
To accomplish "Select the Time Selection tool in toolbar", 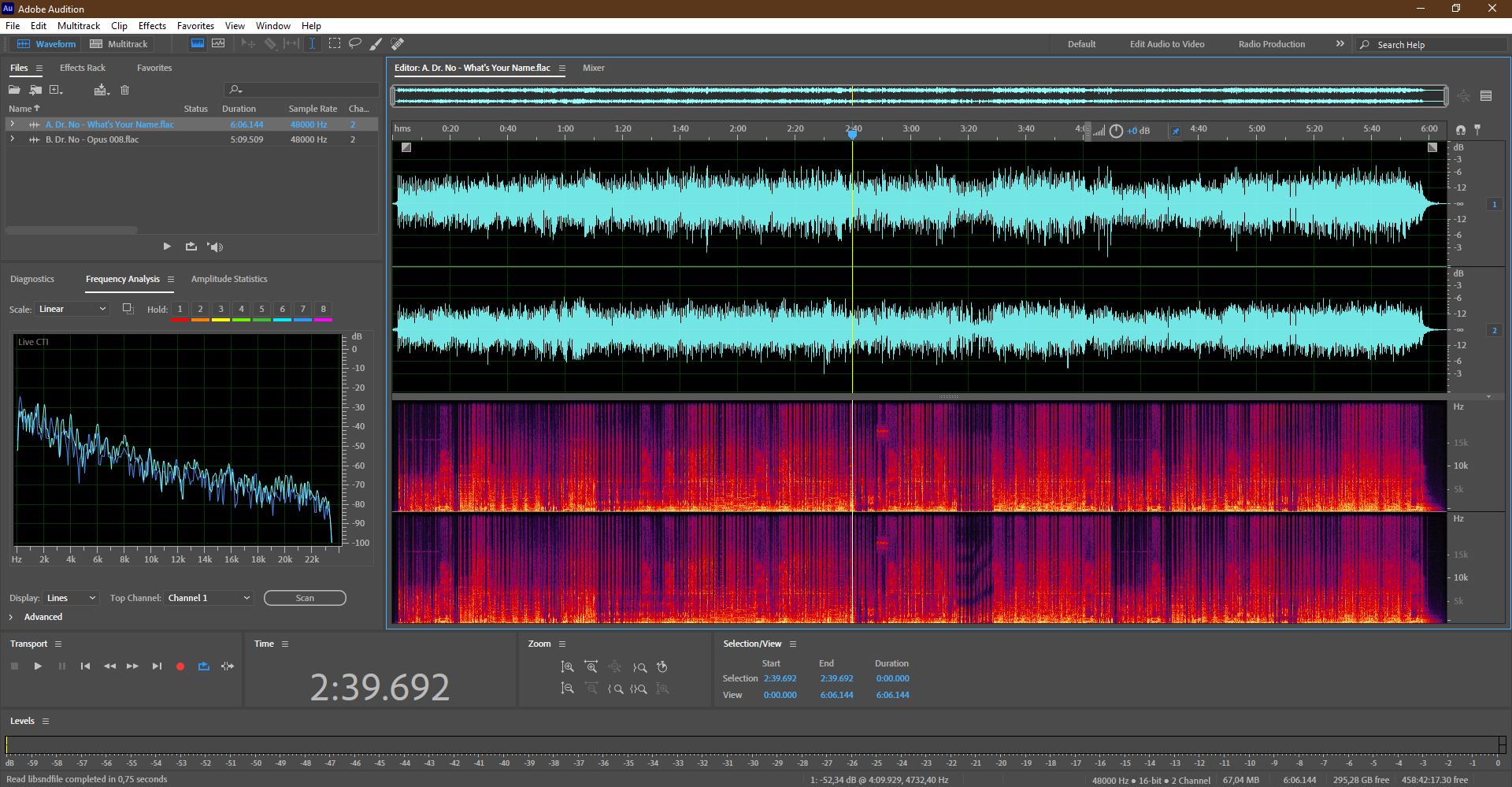I will tap(312, 44).
